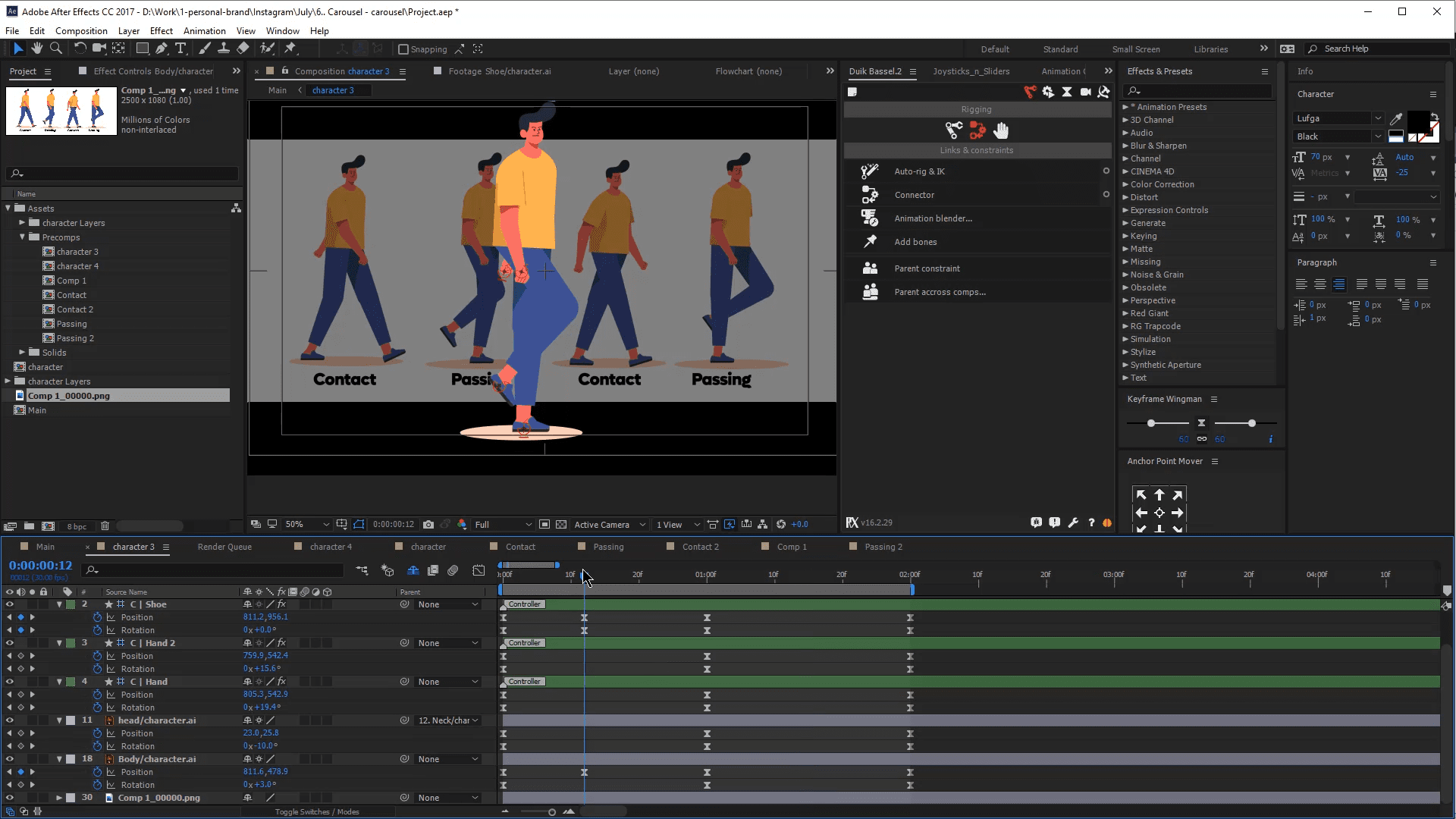The width and height of the screenshot is (1456, 819).
Task: Click the Parent constraint icon in Duik panel
Action: pos(869,268)
